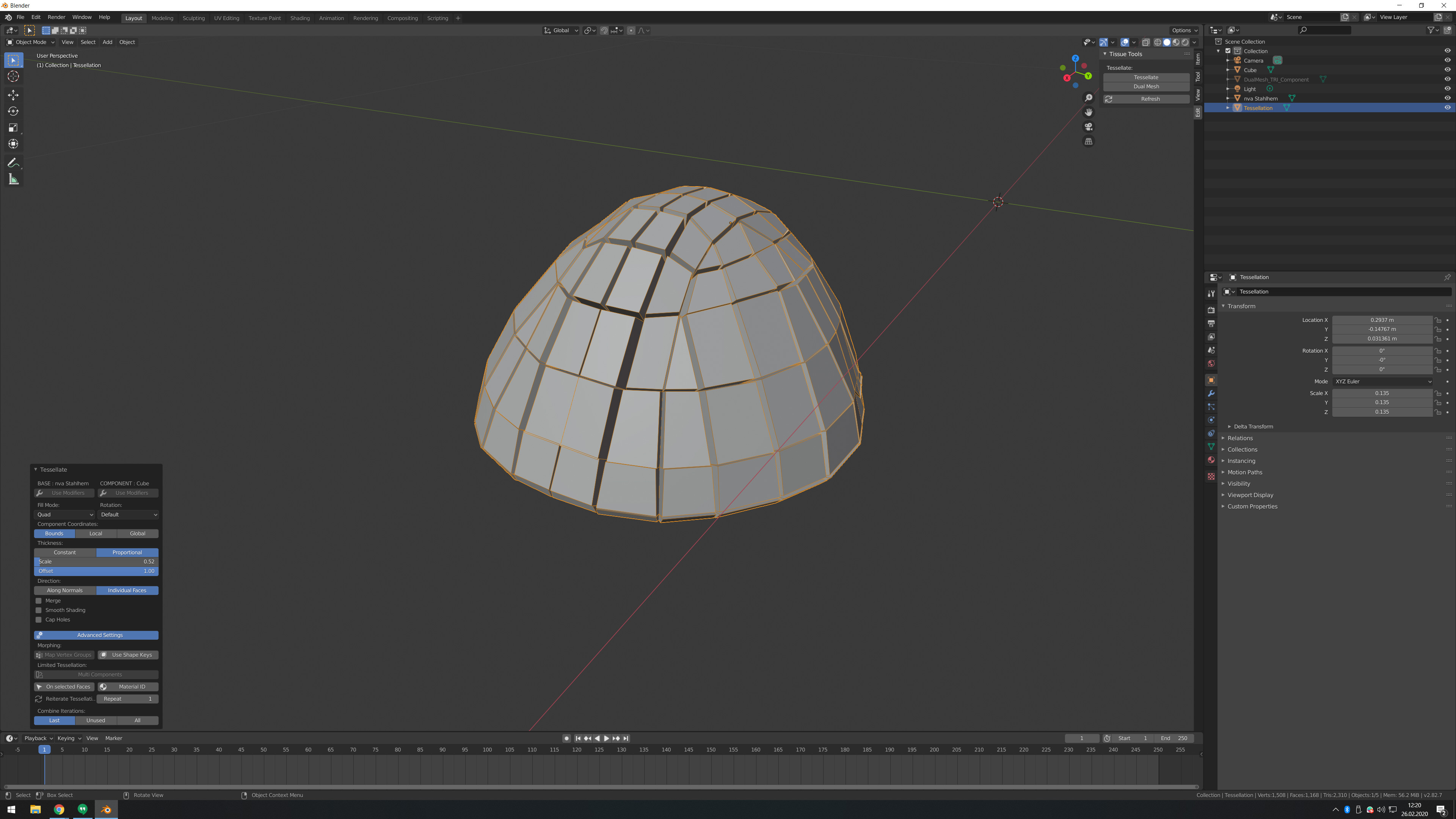
Task: Click the zoom view magnifier icon
Action: [x=1089, y=98]
